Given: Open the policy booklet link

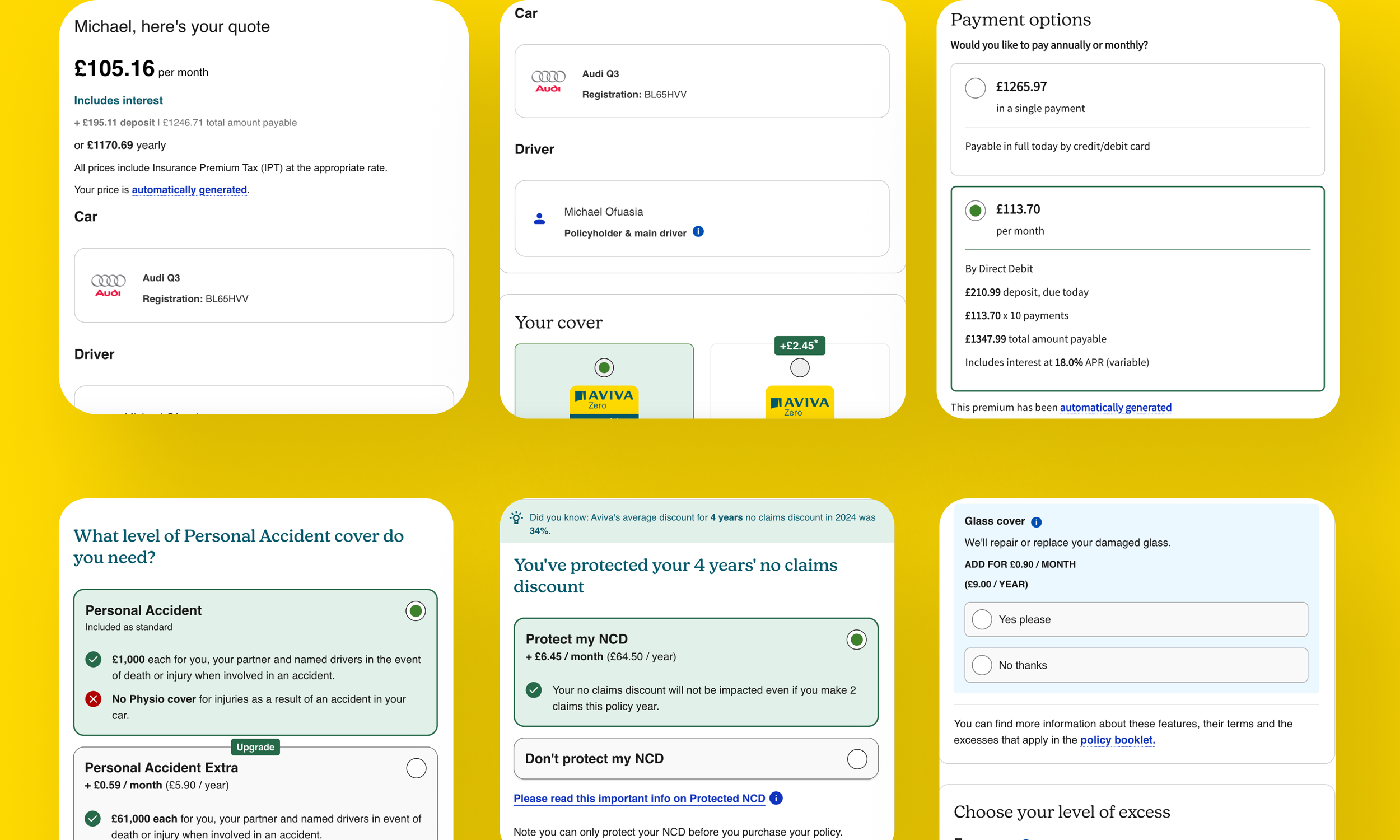Looking at the screenshot, I should point(1117,740).
